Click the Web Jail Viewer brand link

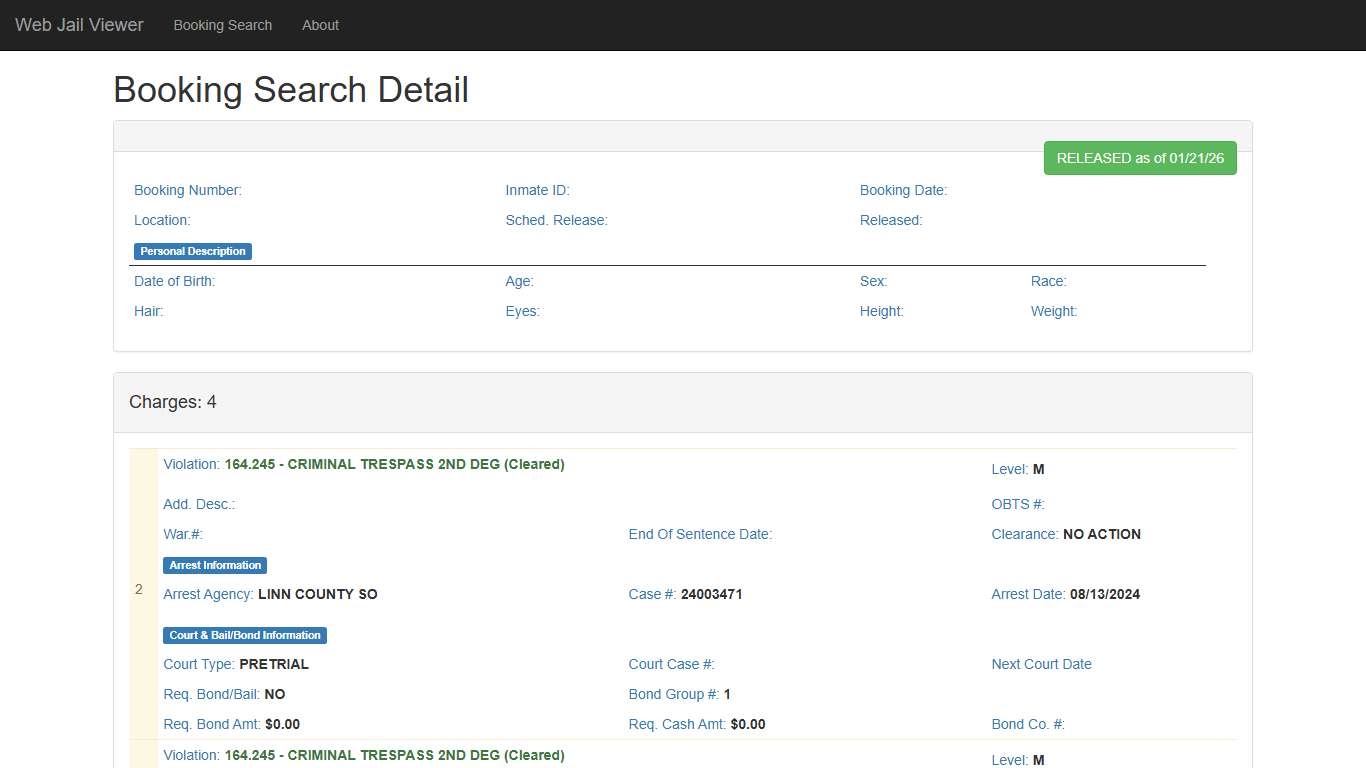click(79, 25)
